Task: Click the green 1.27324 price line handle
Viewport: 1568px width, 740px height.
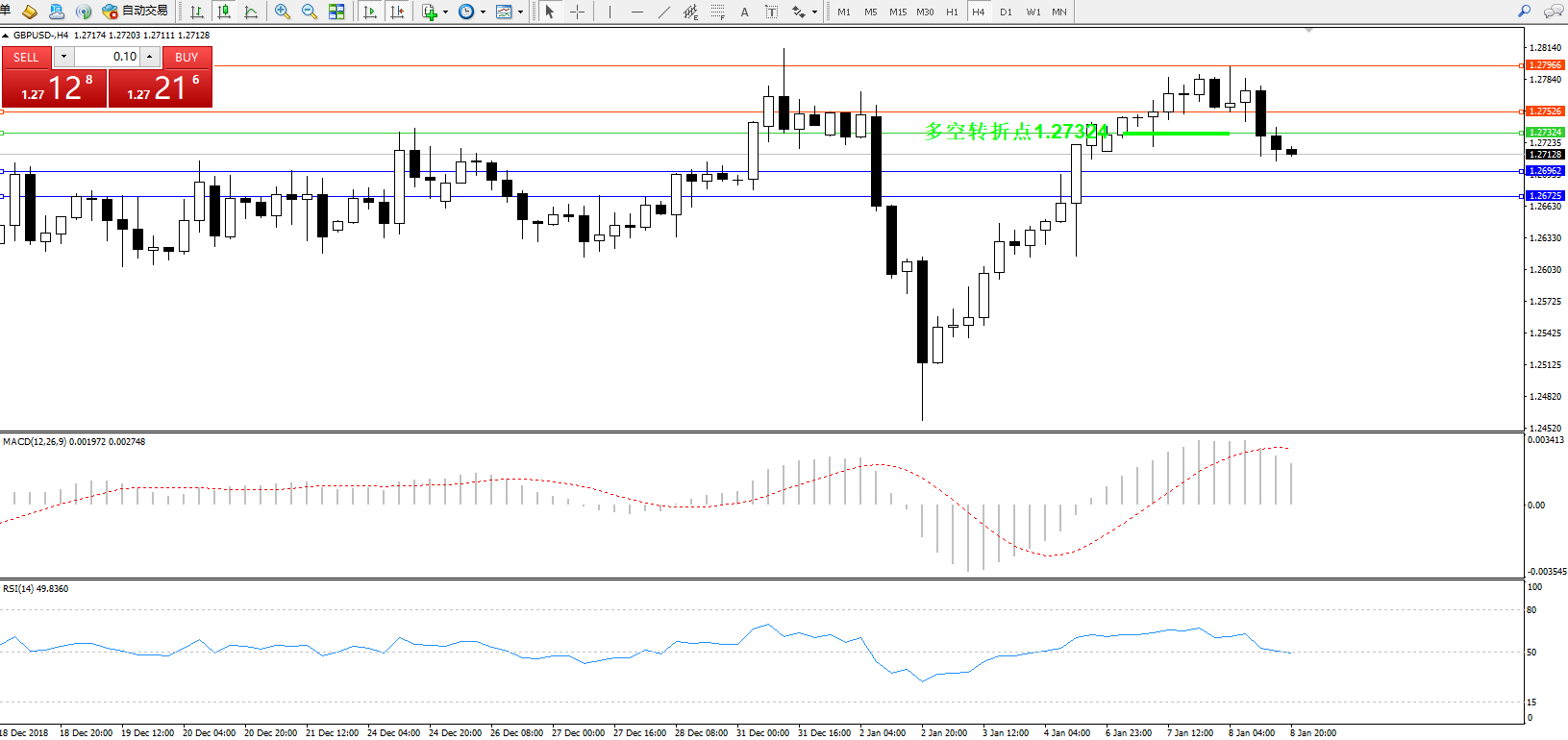Action: pyautogui.click(x=1521, y=133)
